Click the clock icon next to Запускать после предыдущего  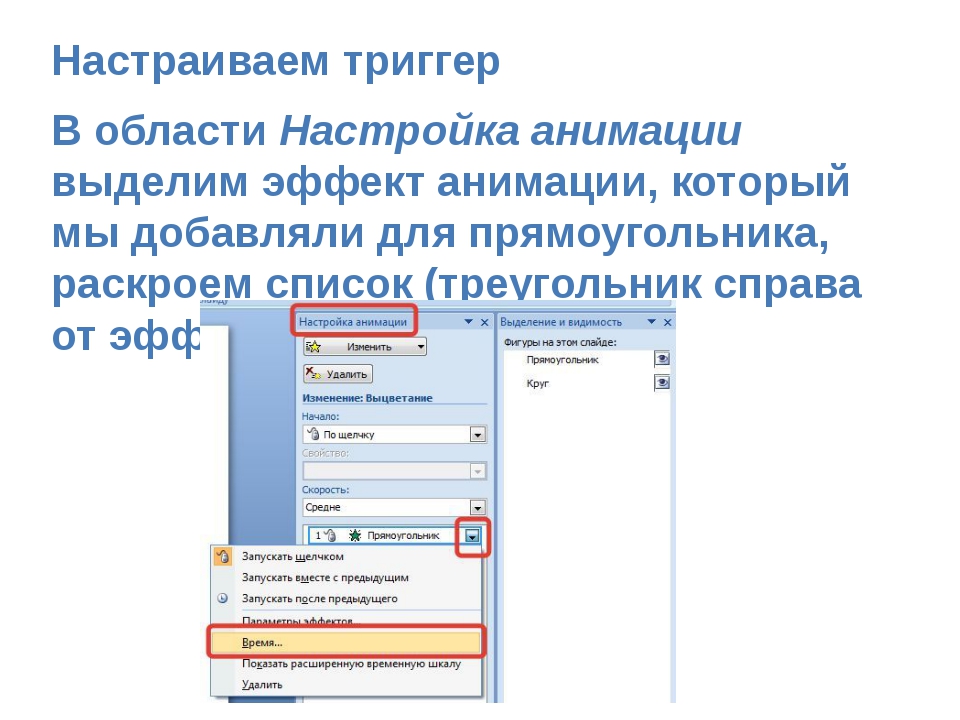pyautogui.click(x=223, y=598)
